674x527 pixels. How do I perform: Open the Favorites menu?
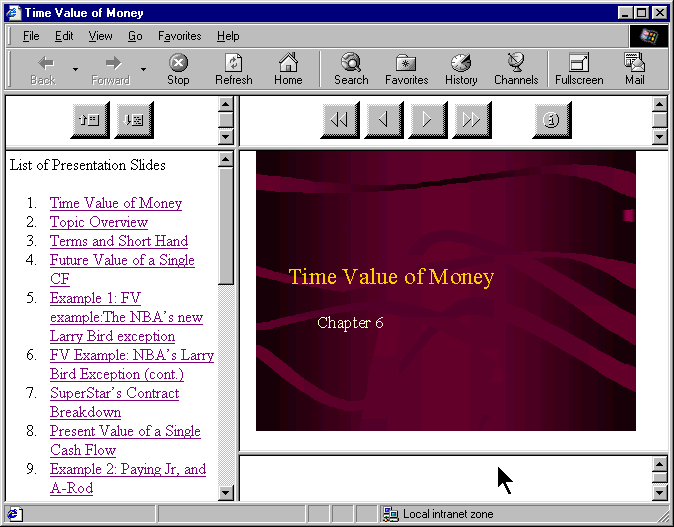tap(179, 36)
